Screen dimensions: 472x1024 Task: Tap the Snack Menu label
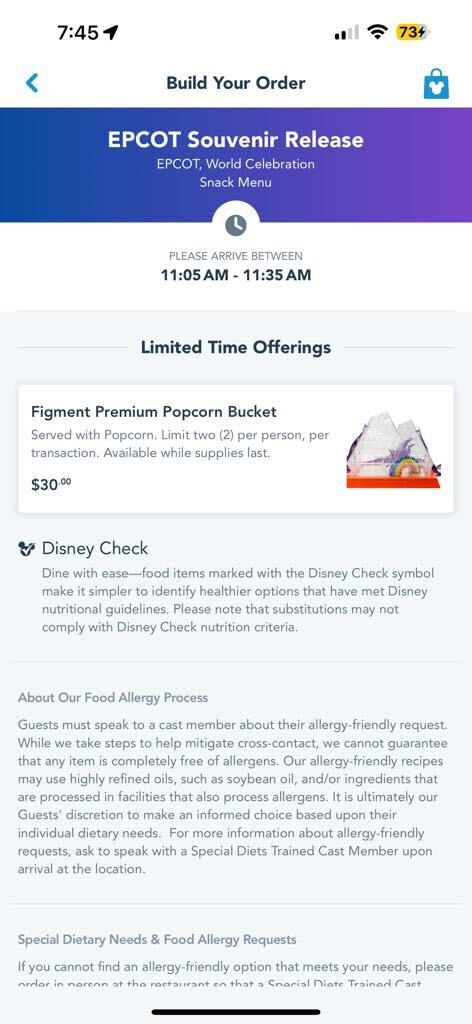(236, 182)
